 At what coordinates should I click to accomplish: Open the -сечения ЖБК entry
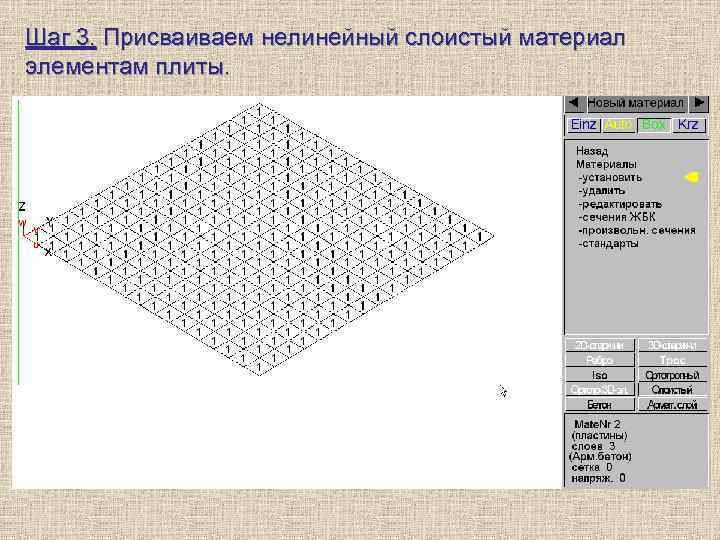coord(617,217)
